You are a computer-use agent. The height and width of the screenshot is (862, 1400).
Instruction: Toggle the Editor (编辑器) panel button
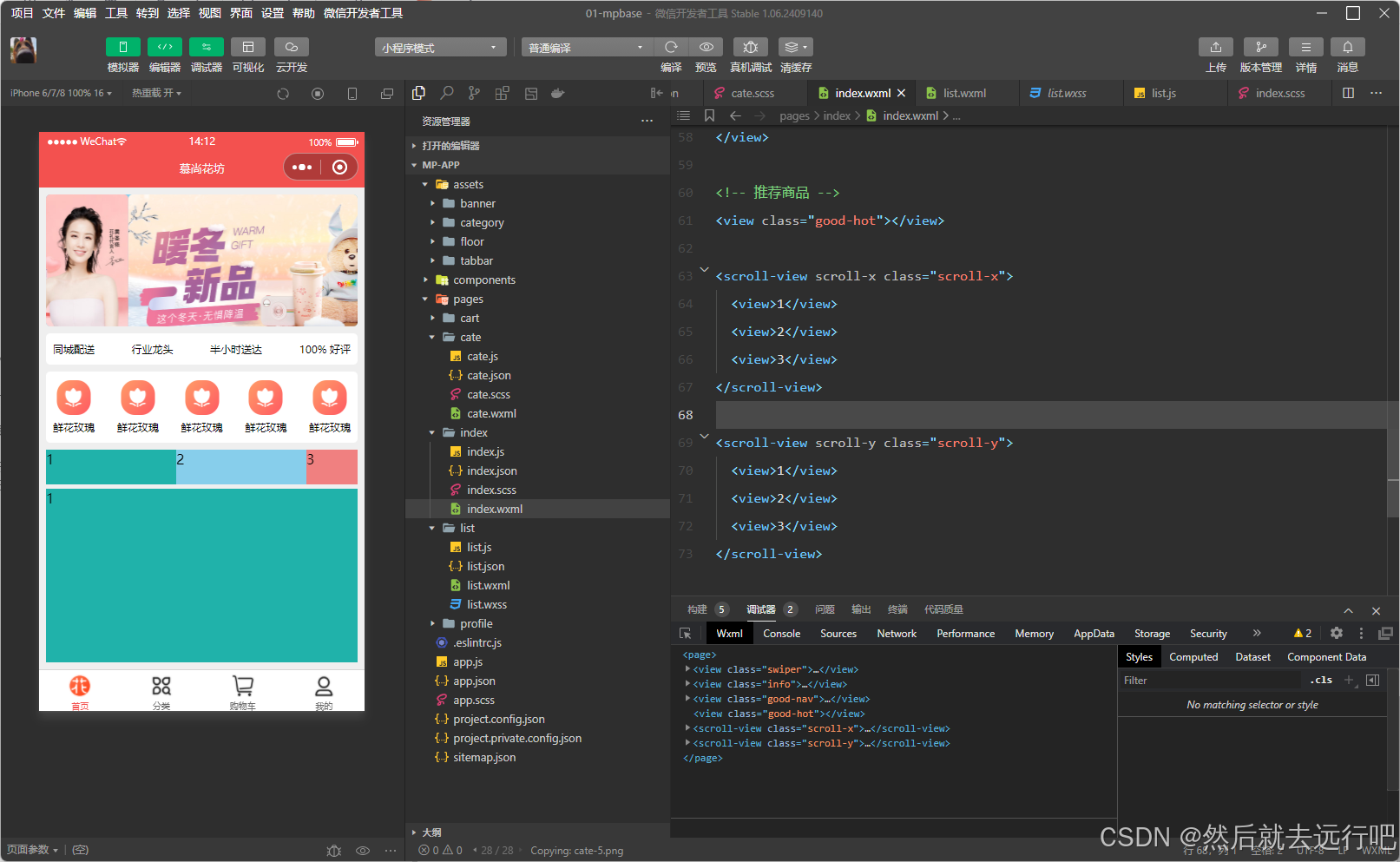pos(164,48)
